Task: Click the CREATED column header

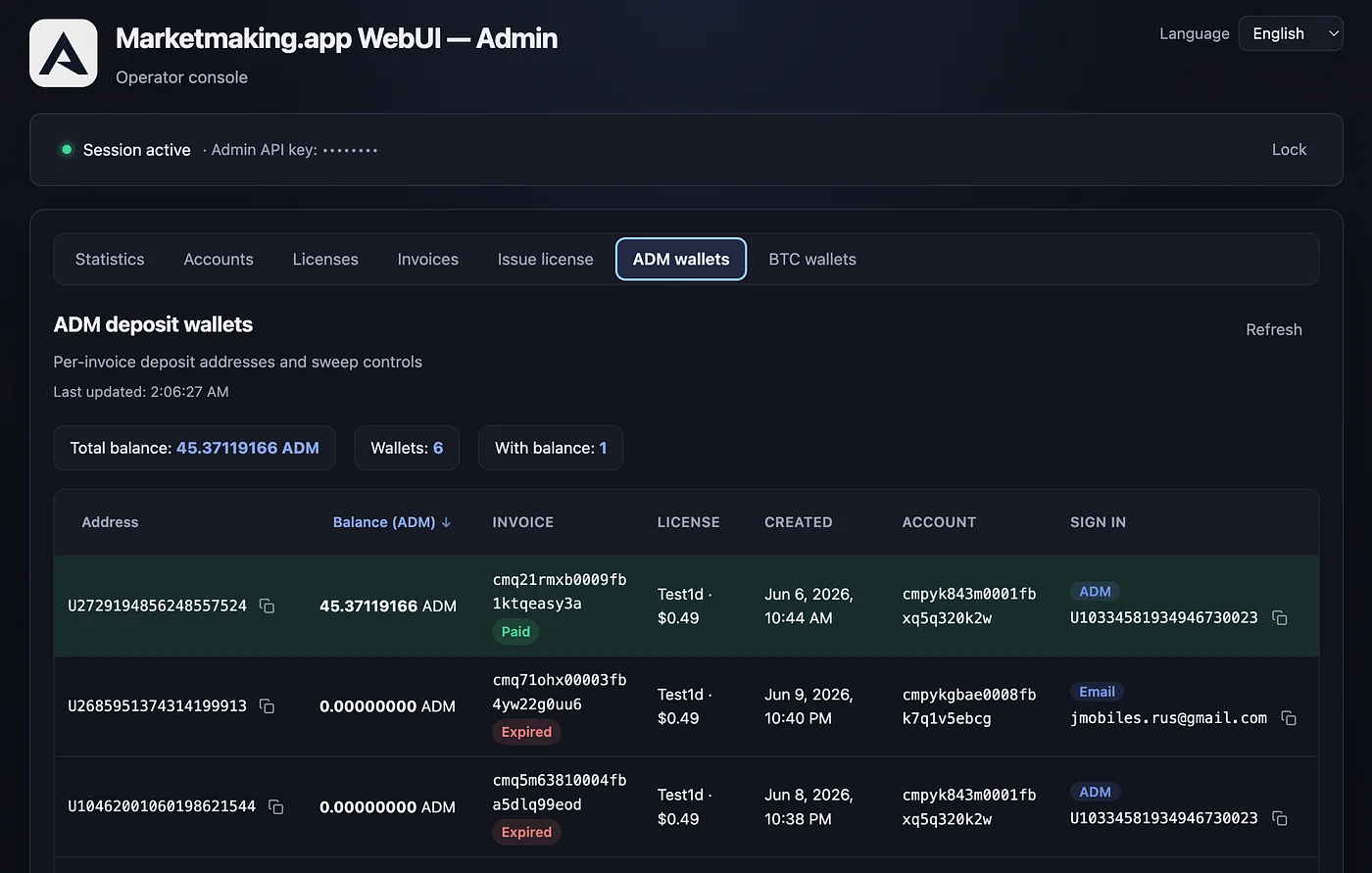Action: click(x=799, y=522)
